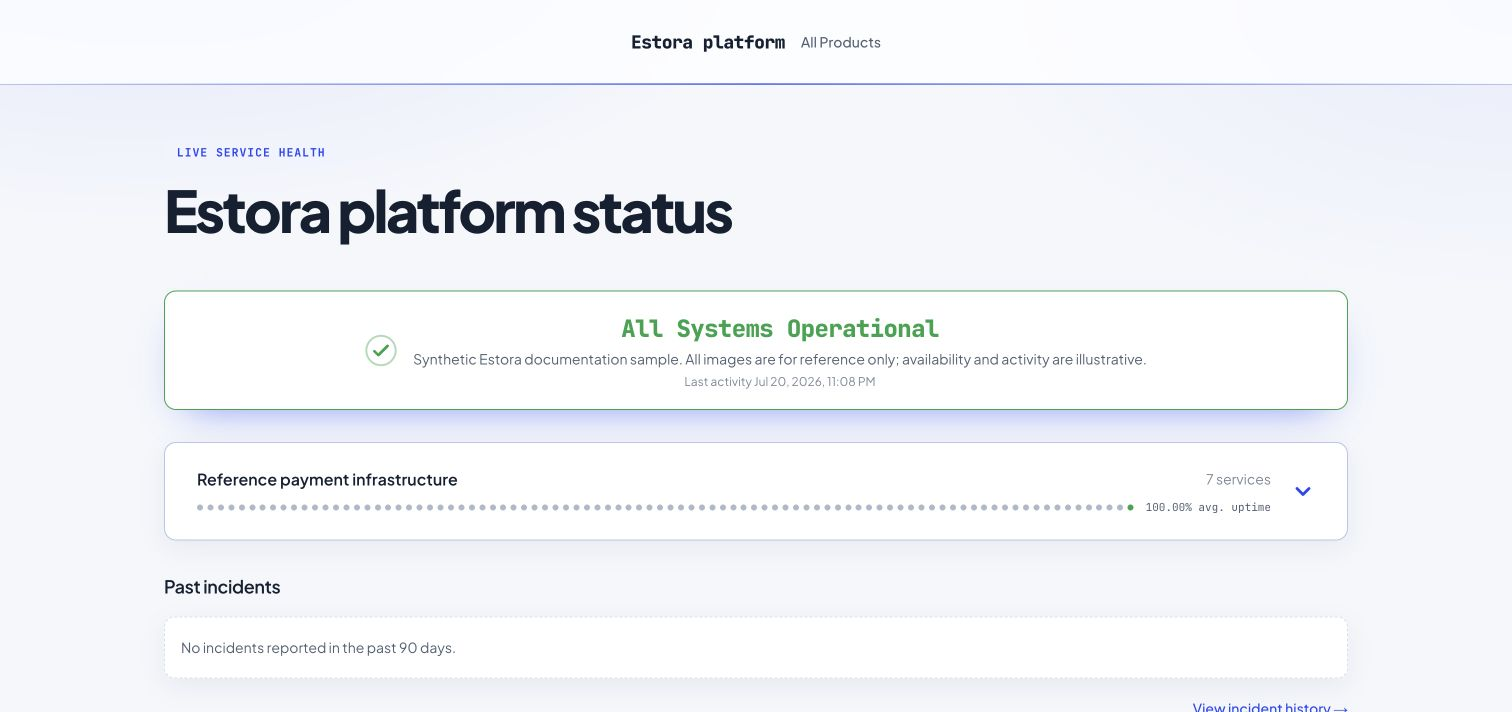This screenshot has width=1512, height=712.
Task: Expand the Reference payment infrastructure chevron
Action: 1303,491
